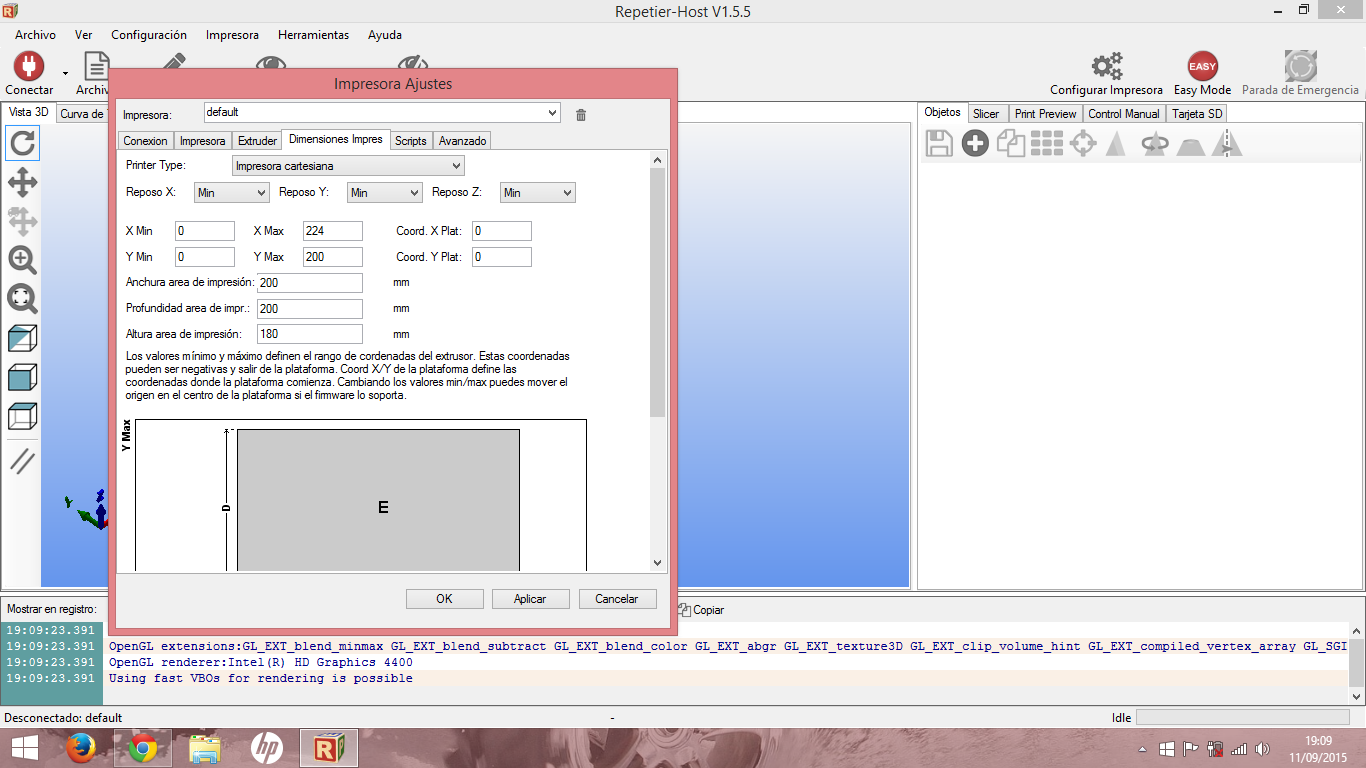Click the zoom to fit magnifier tool

point(22,299)
